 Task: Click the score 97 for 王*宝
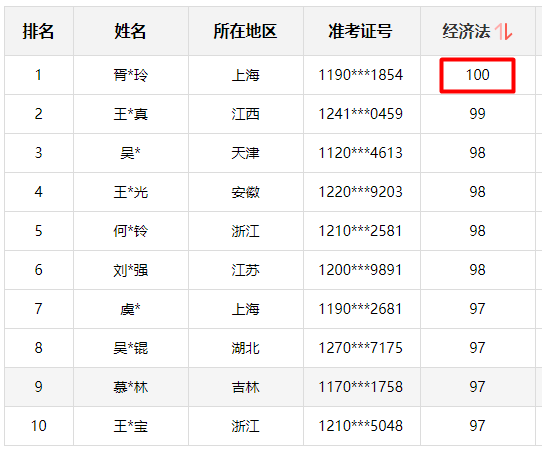click(477, 426)
